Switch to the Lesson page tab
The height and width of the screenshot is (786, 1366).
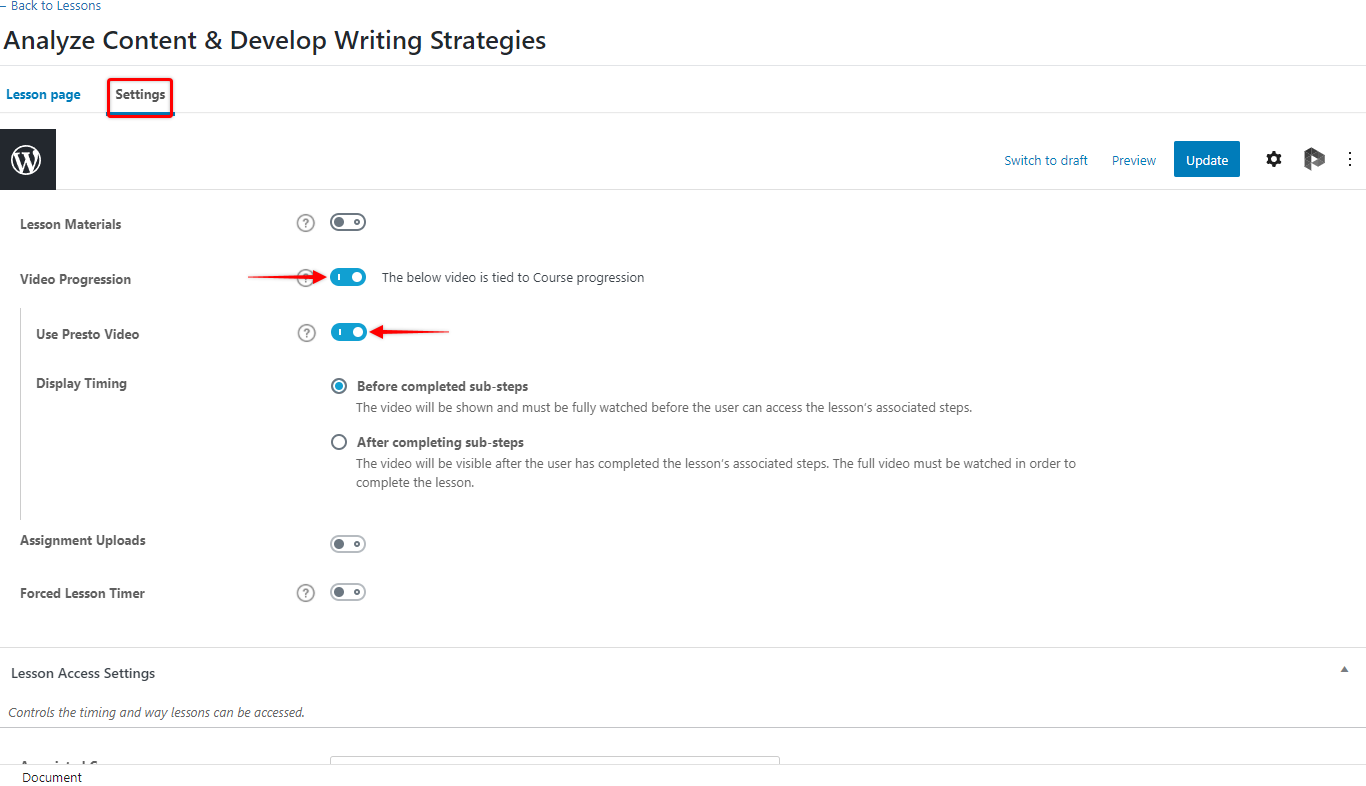[43, 94]
